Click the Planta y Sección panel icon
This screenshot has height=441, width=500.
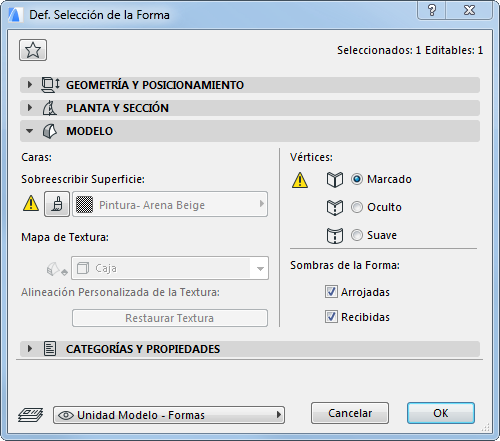[x=50, y=108]
